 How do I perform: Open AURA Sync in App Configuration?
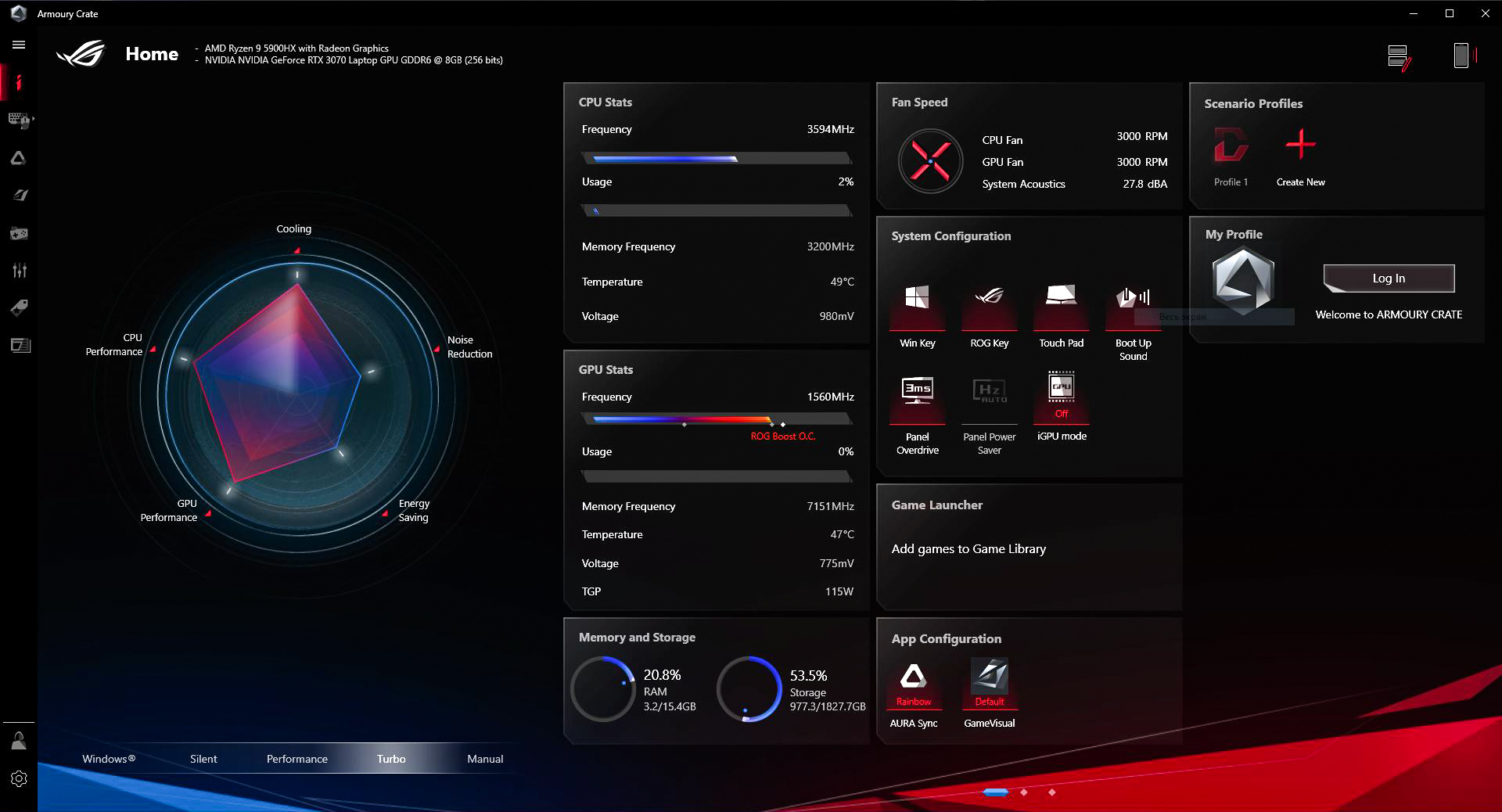(914, 693)
